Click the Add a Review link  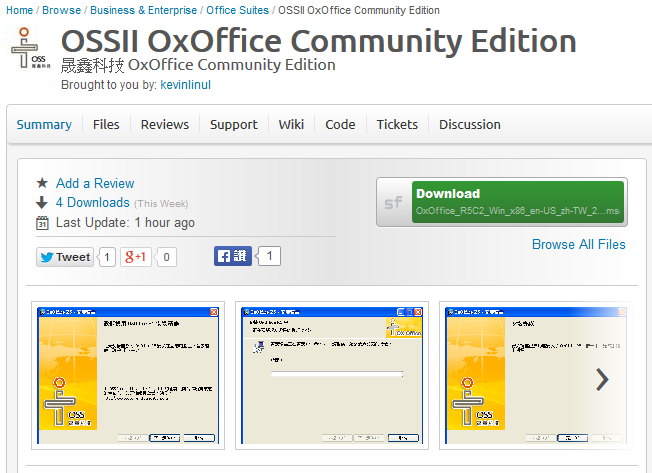click(95, 183)
